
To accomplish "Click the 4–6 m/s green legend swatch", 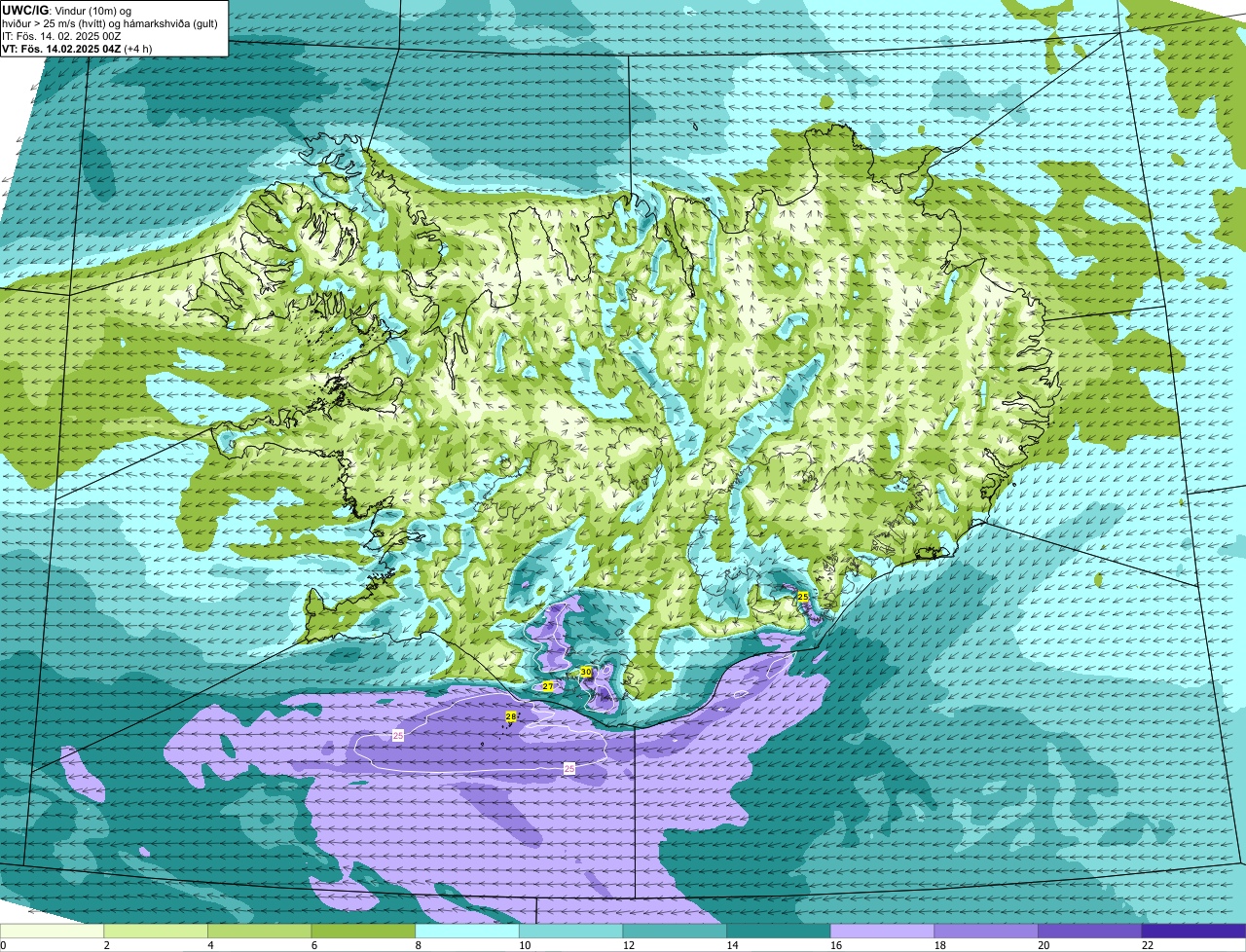I will pos(260,931).
